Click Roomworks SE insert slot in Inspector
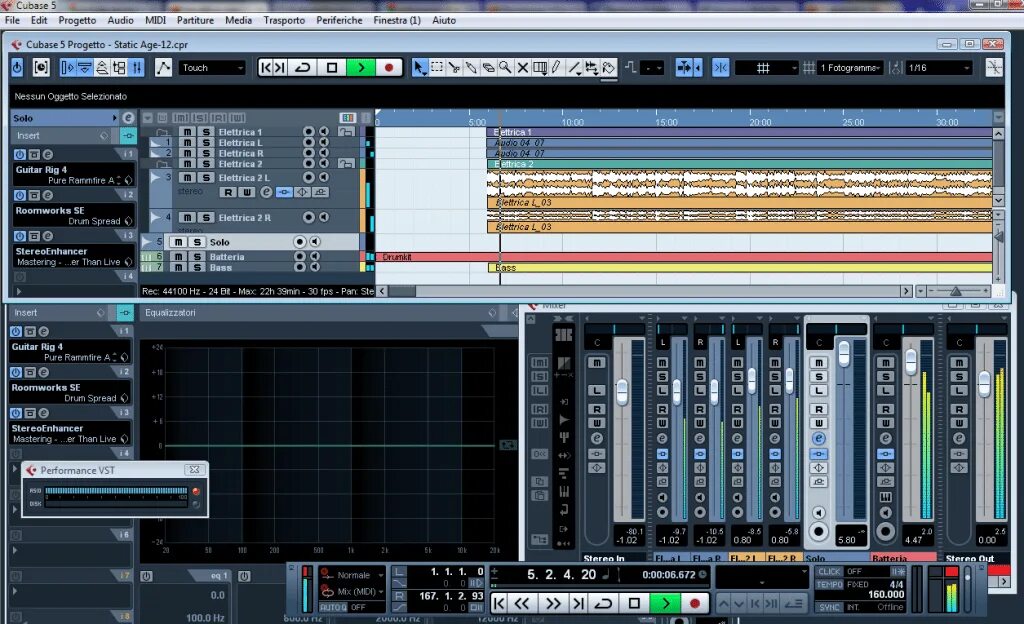 [74, 215]
